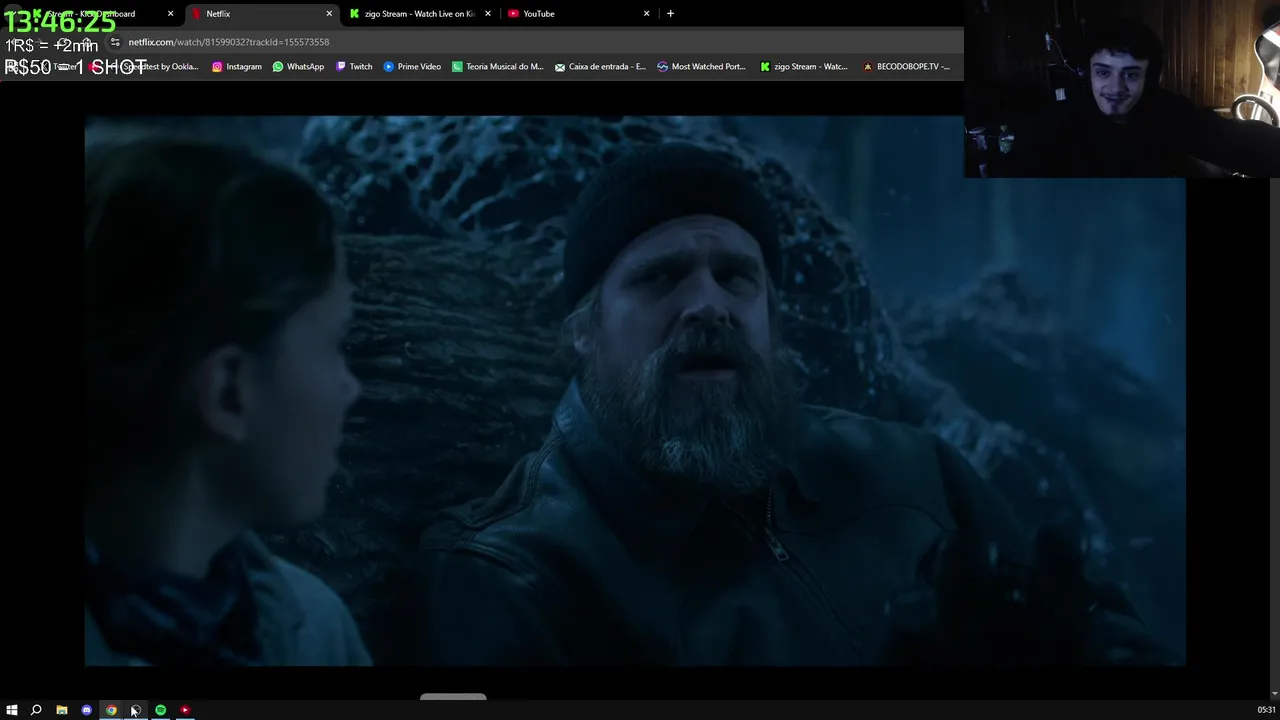Open the zigo Stream - Watc... bookmark
Viewport: 1280px width, 720px height.
coord(803,67)
